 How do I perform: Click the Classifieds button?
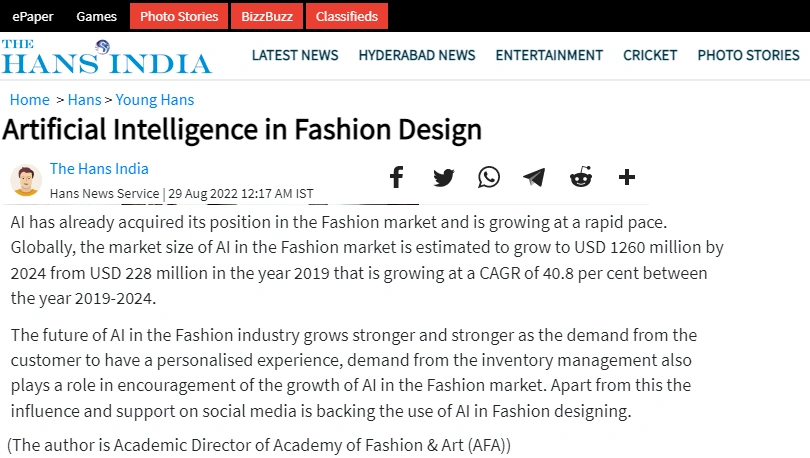[x=347, y=16]
